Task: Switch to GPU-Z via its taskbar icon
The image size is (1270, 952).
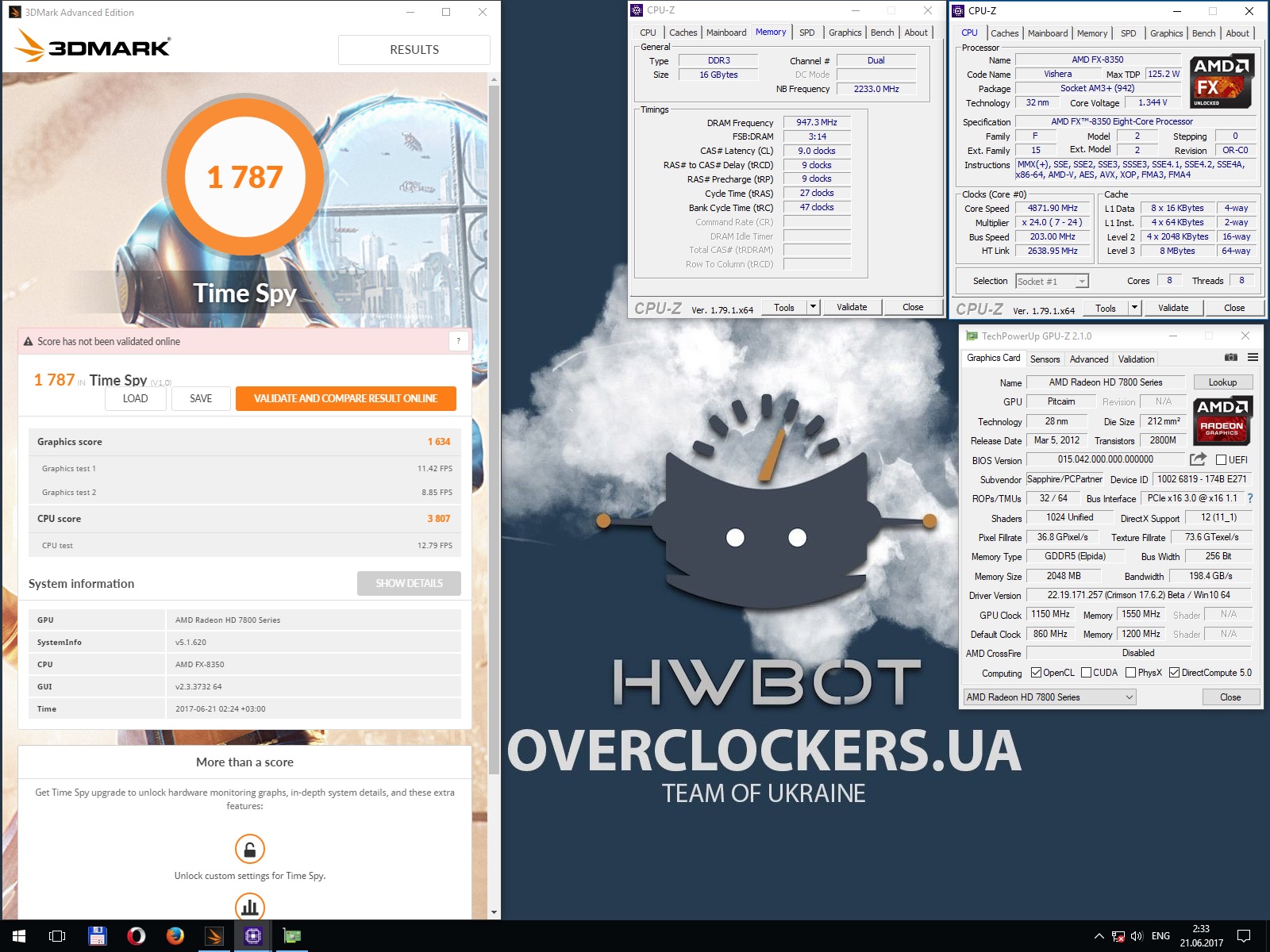Action: tap(292, 936)
